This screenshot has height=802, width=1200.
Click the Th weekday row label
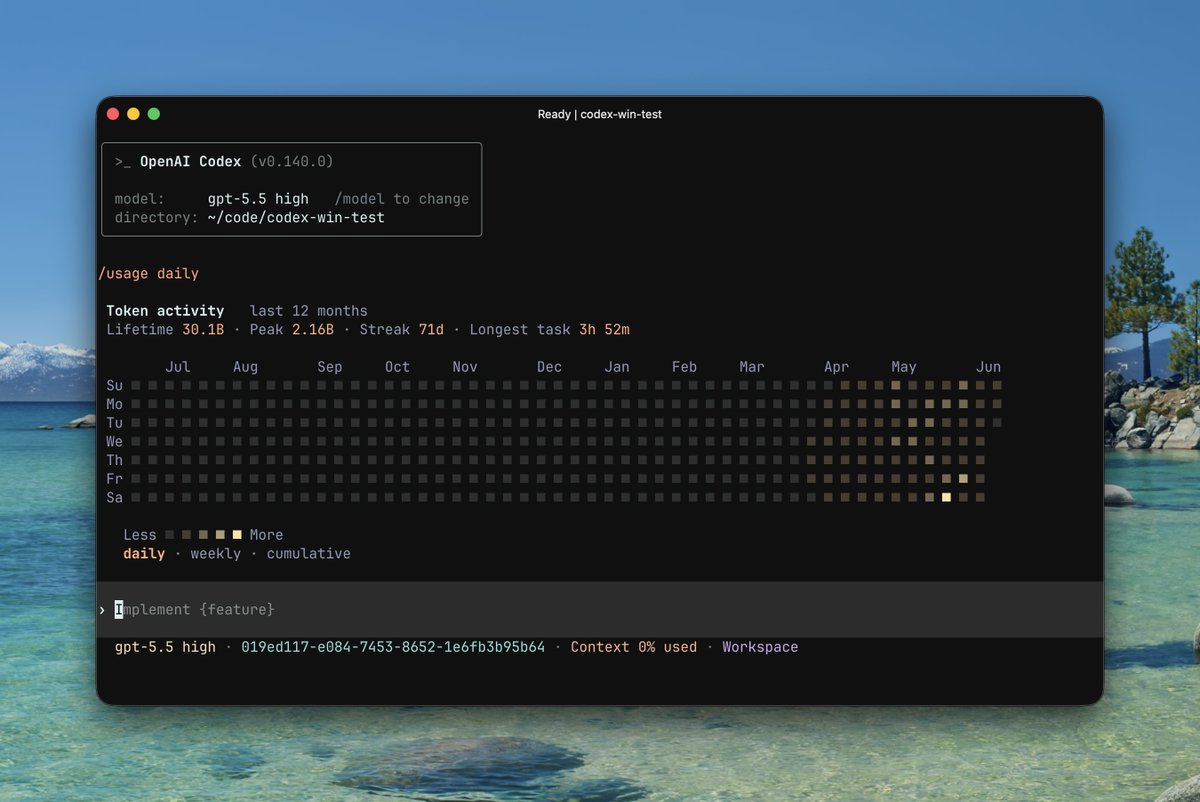coord(115,460)
